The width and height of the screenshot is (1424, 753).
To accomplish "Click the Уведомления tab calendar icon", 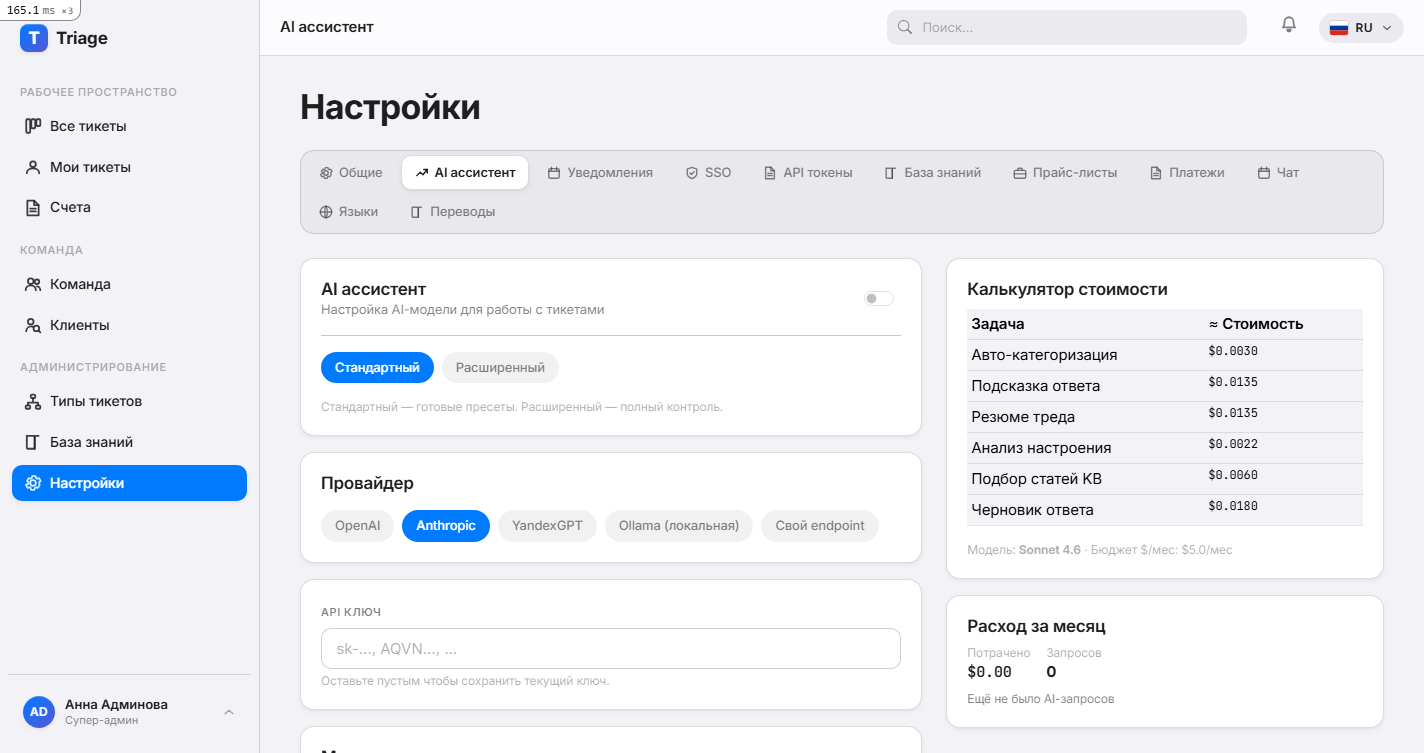I will tap(554, 173).
